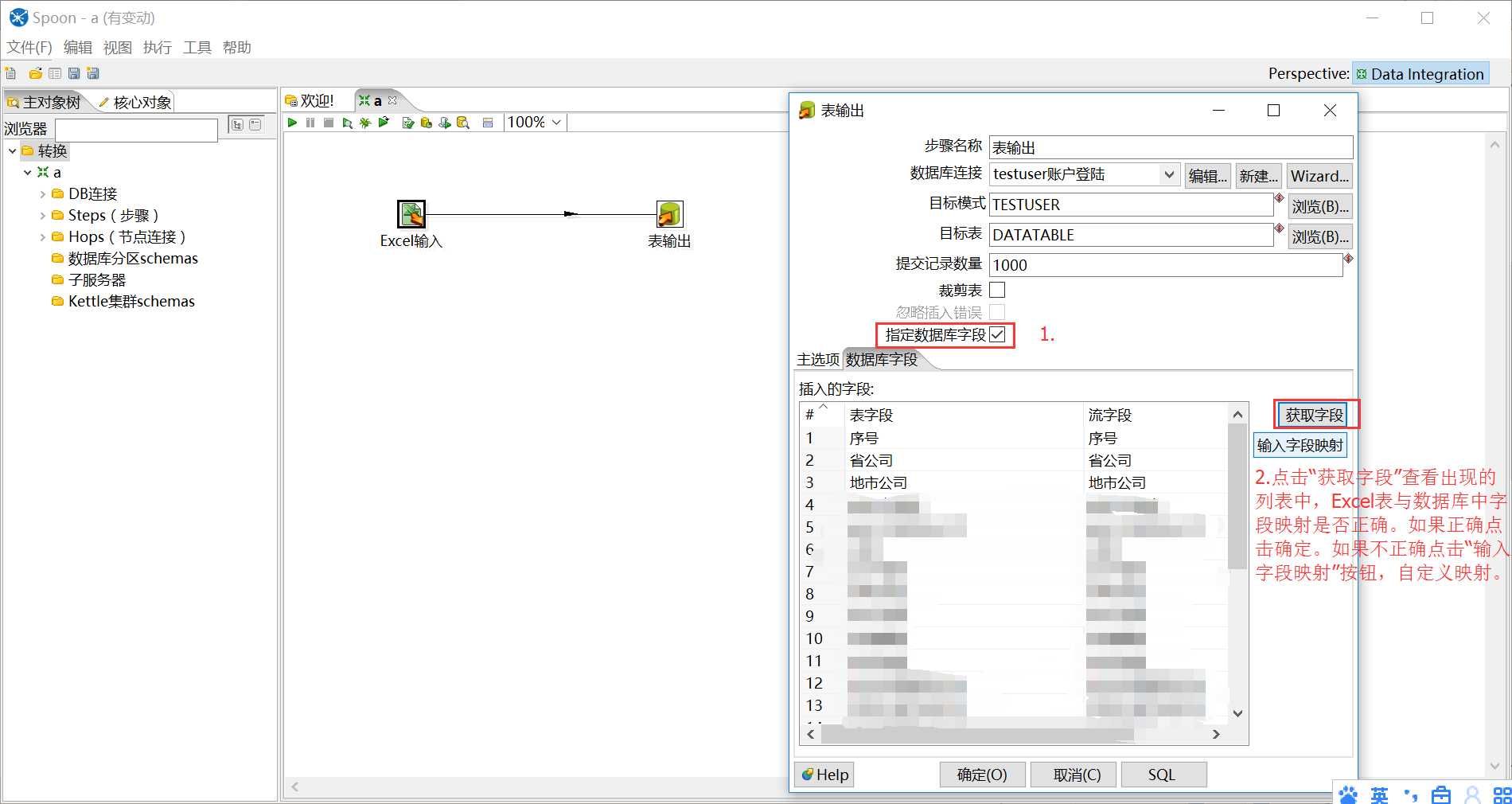Debug the transformation with the bug icon
This screenshot has height=804, width=1512.
(x=365, y=123)
